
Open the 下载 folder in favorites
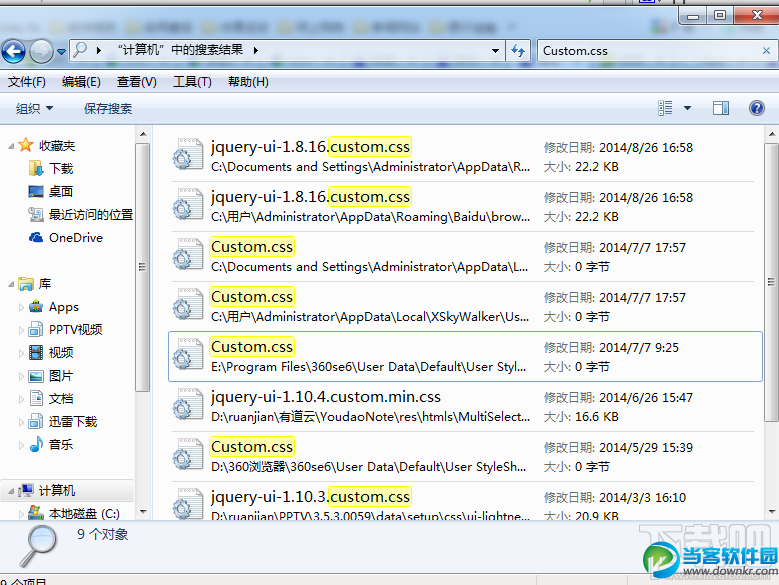click(51, 168)
